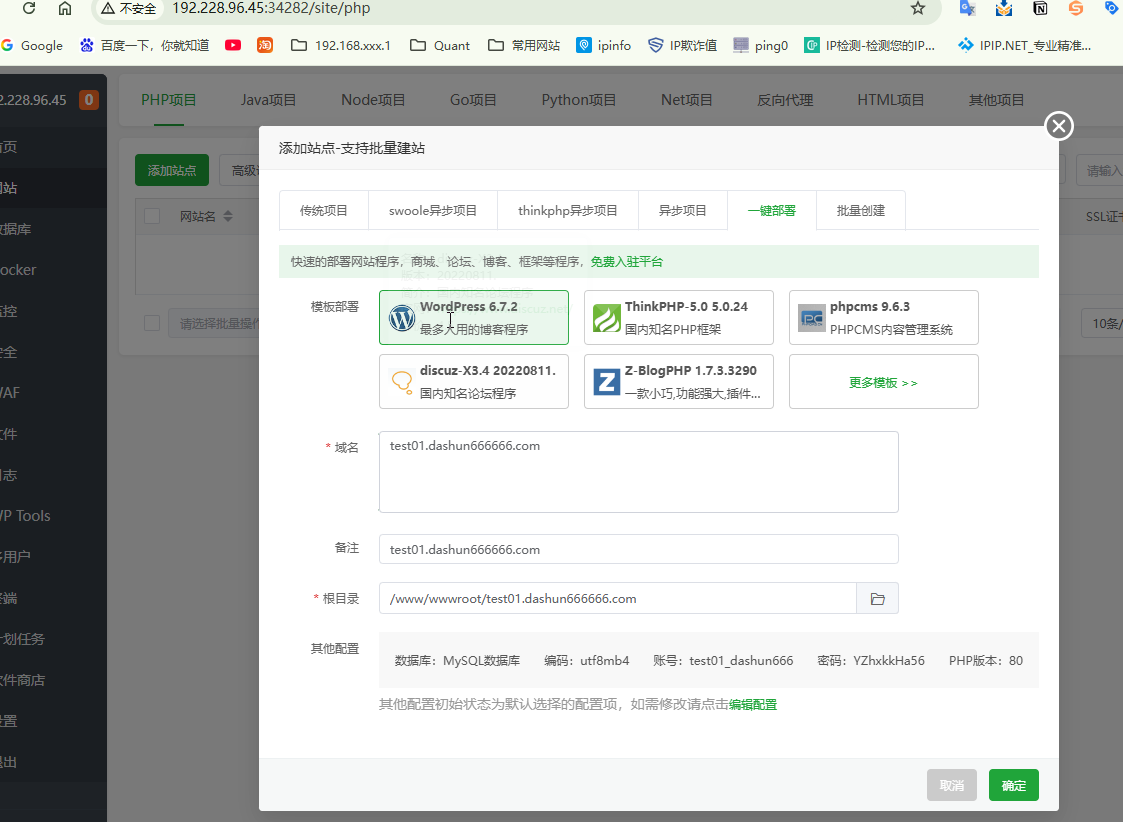The image size is (1123, 822).
Task: Click the 取消 cancel button
Action: point(952,785)
